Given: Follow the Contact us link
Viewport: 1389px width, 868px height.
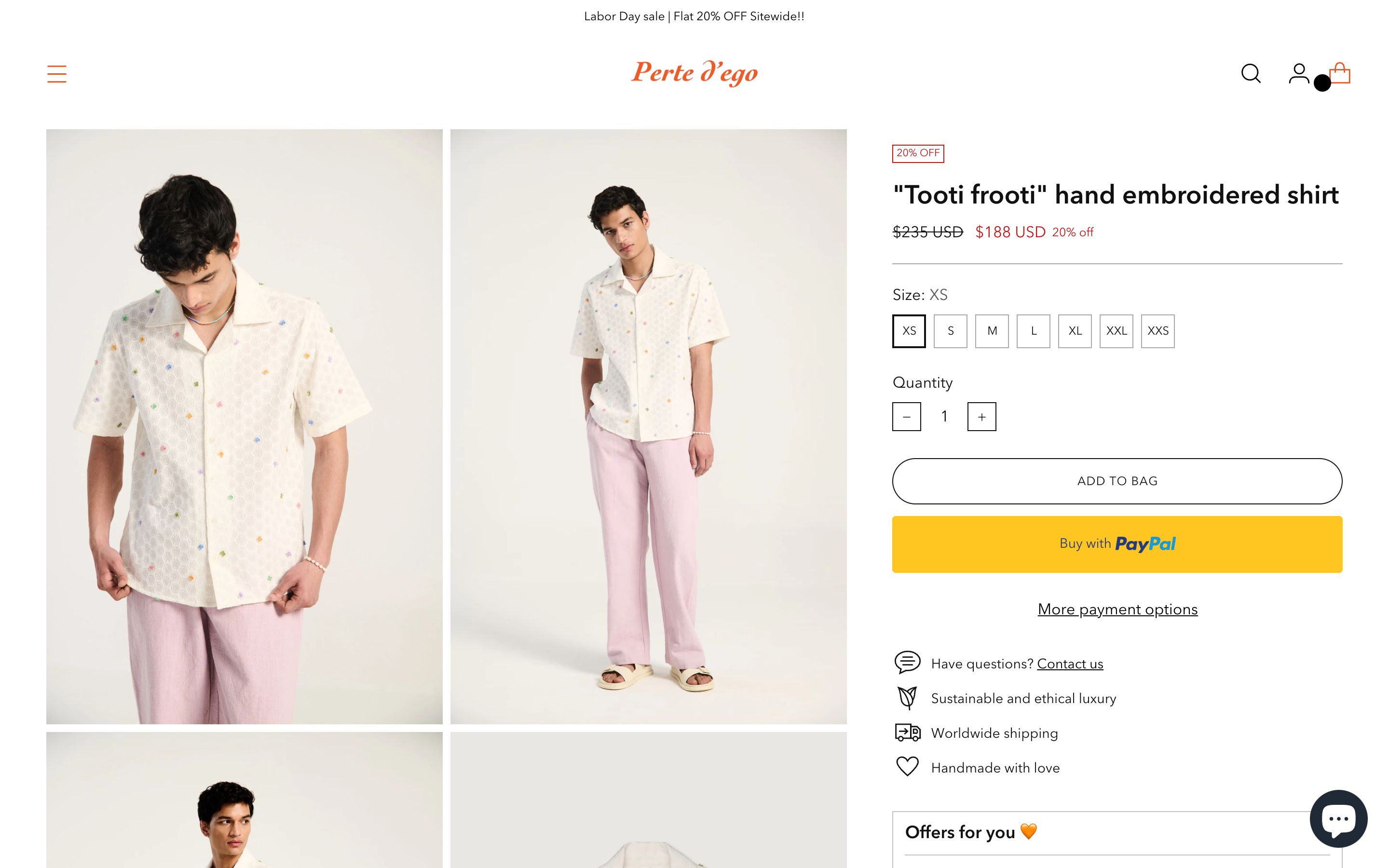Looking at the screenshot, I should pyautogui.click(x=1070, y=664).
